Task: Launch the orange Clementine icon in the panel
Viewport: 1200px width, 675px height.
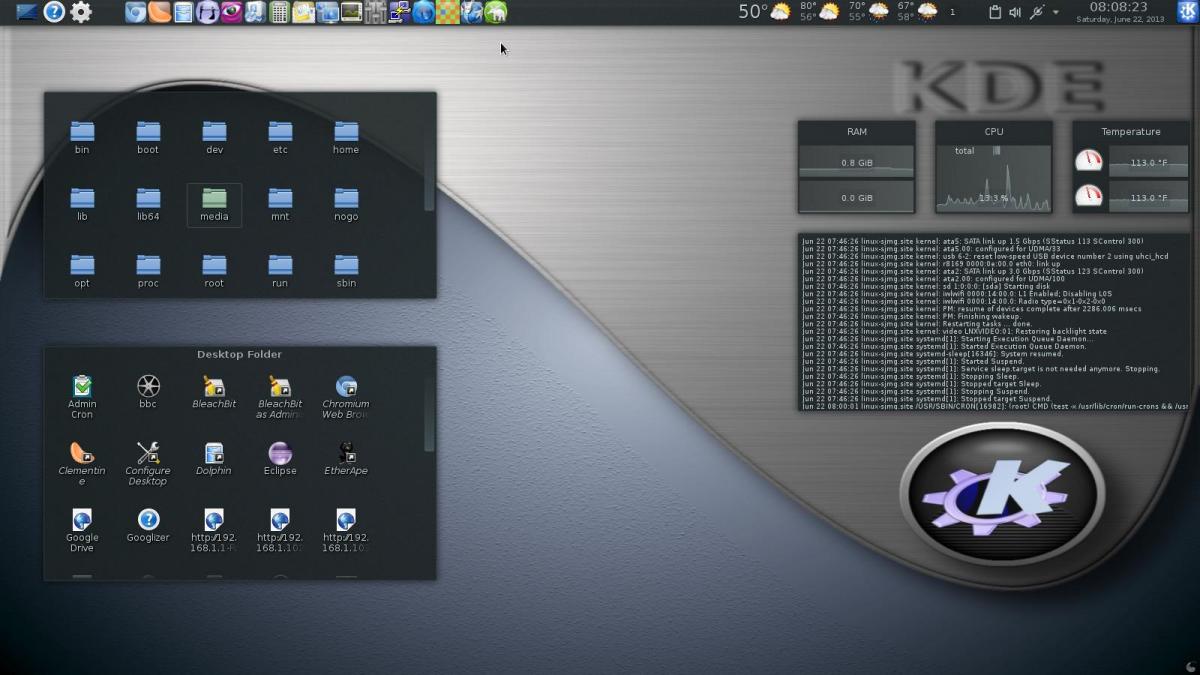Action: pyautogui.click(x=159, y=12)
